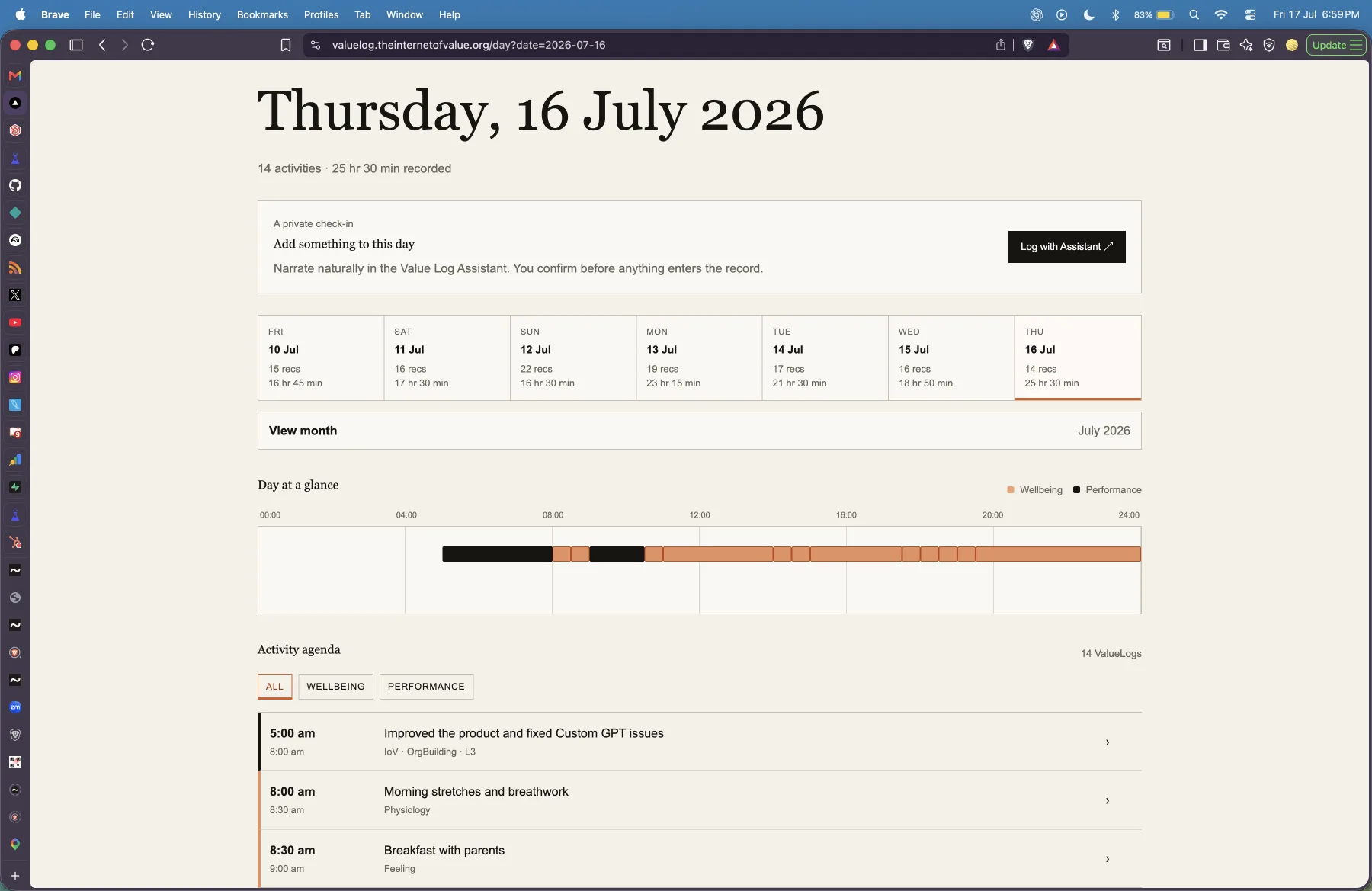Expand the 5:00 am product activity
1372x891 pixels.
coord(700,742)
